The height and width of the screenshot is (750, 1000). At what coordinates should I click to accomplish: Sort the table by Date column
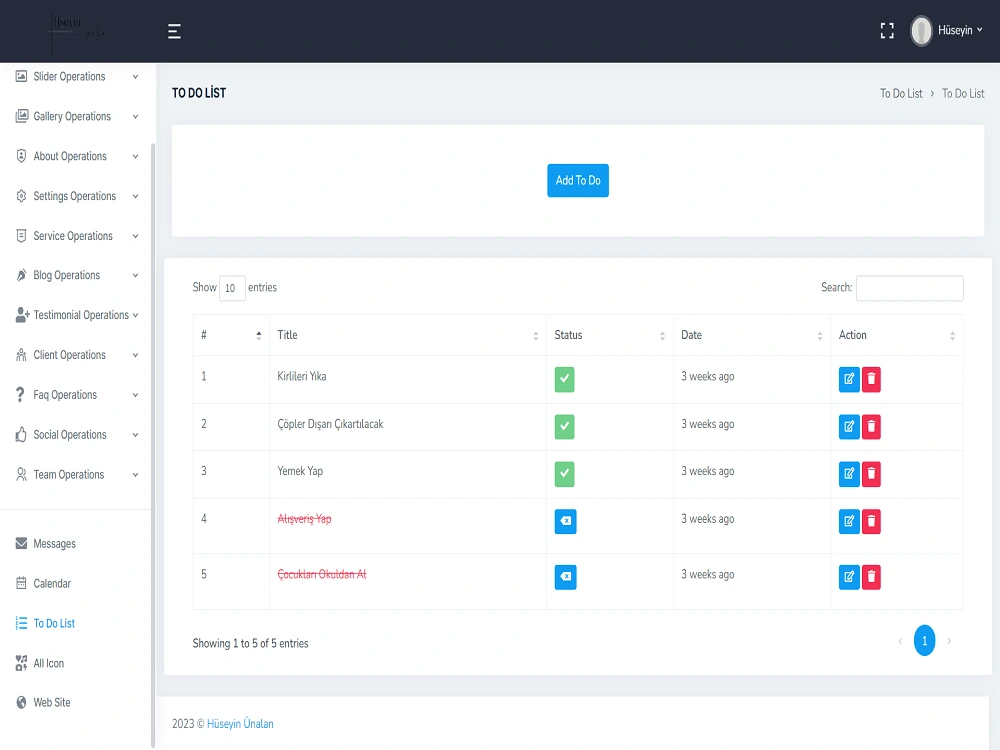pos(752,335)
